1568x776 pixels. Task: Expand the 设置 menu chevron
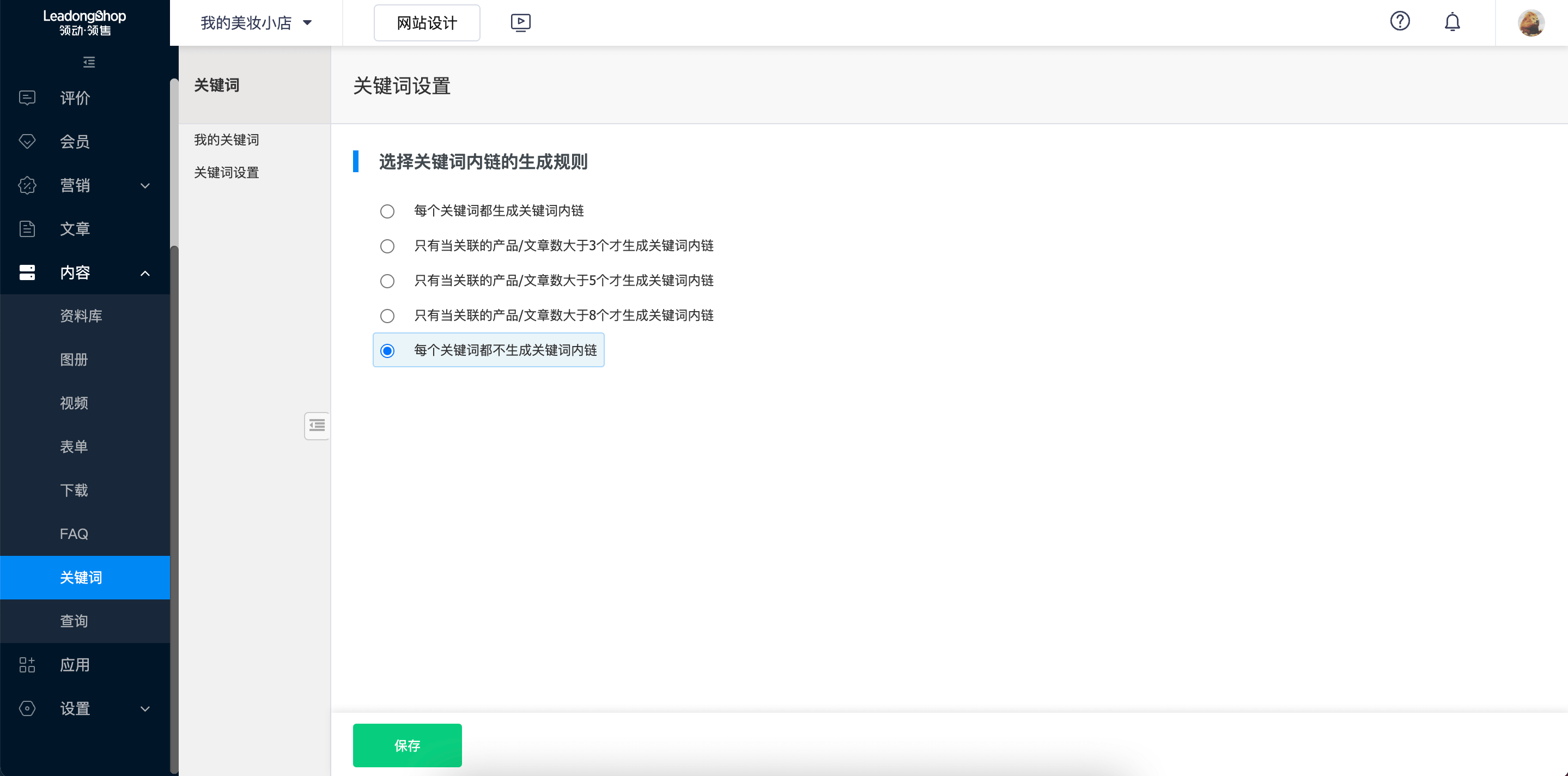point(145,708)
